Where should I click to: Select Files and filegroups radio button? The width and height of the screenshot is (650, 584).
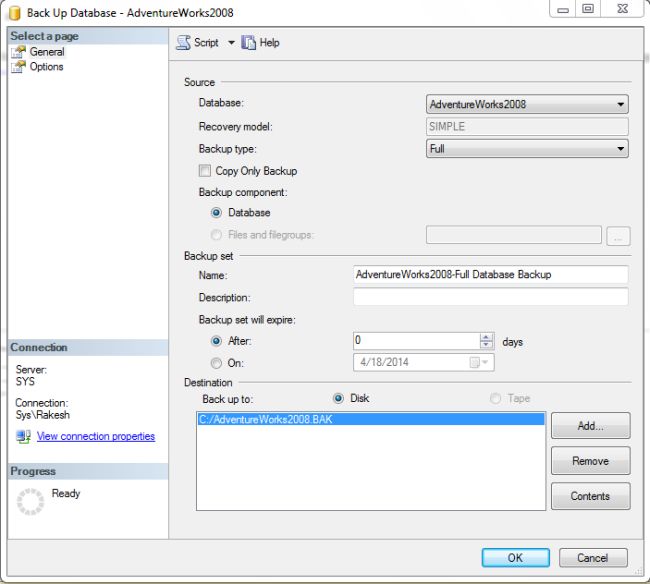point(216,235)
